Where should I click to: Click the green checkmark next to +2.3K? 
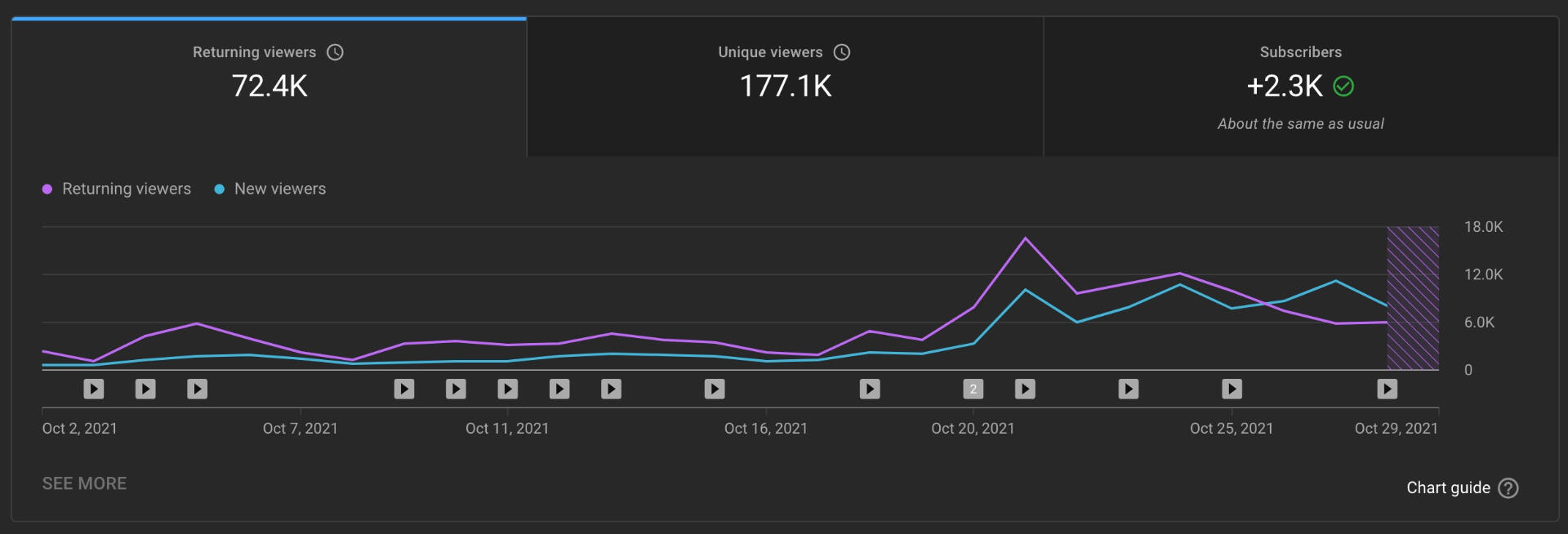click(x=1343, y=87)
